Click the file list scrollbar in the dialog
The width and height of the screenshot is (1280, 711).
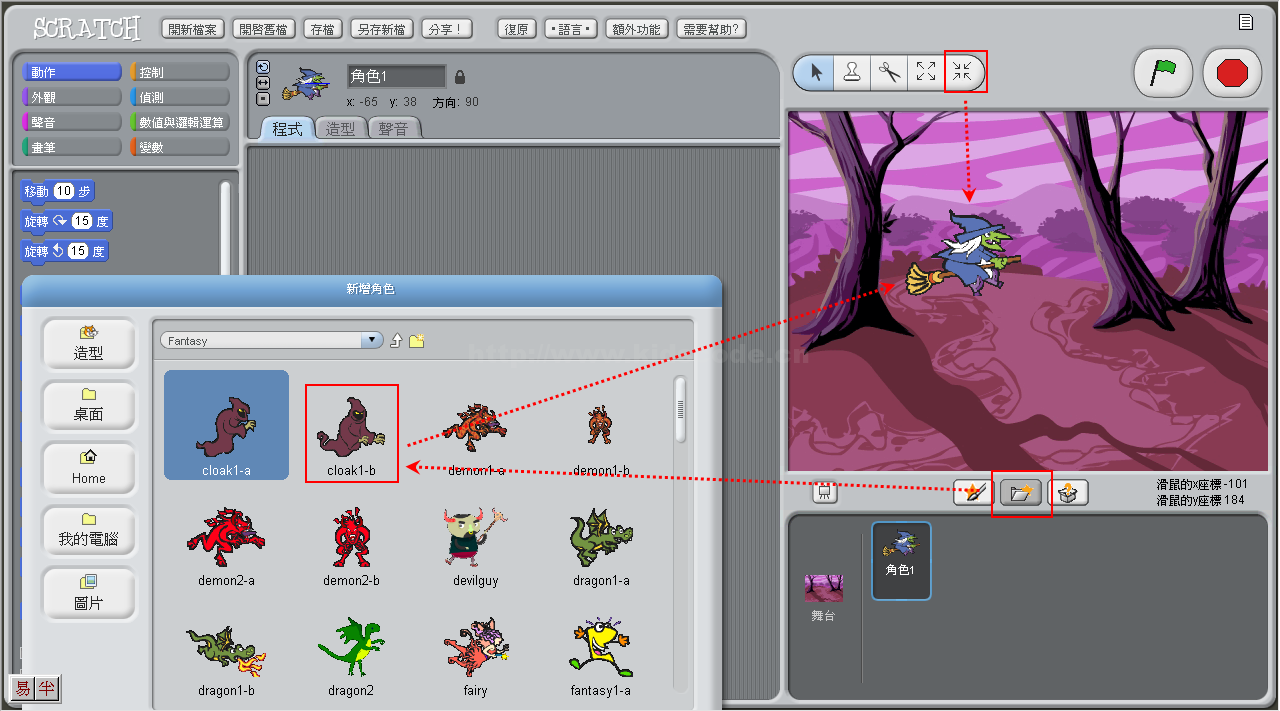pyautogui.click(x=681, y=410)
